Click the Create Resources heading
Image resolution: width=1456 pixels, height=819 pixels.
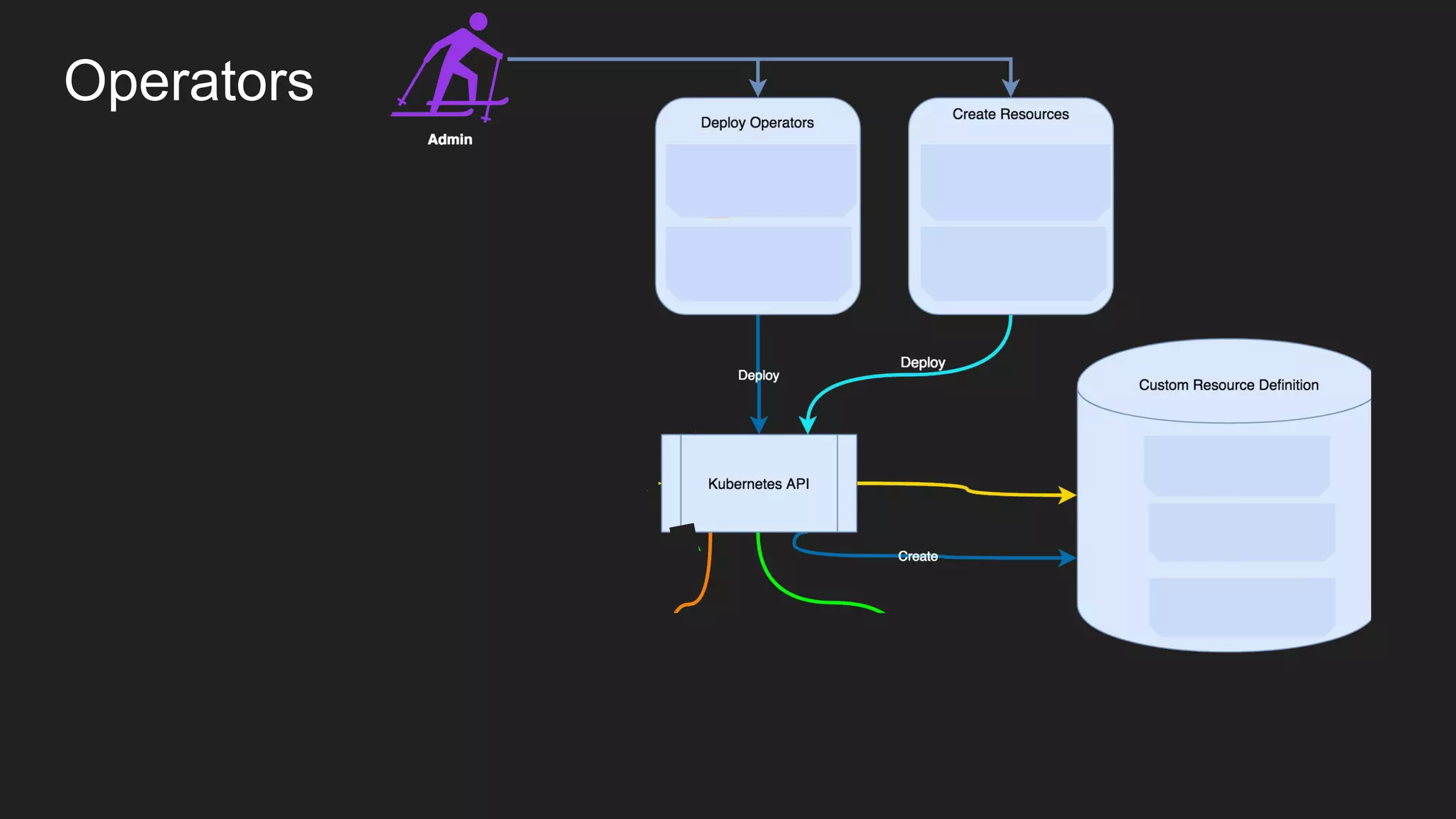[x=1010, y=114]
